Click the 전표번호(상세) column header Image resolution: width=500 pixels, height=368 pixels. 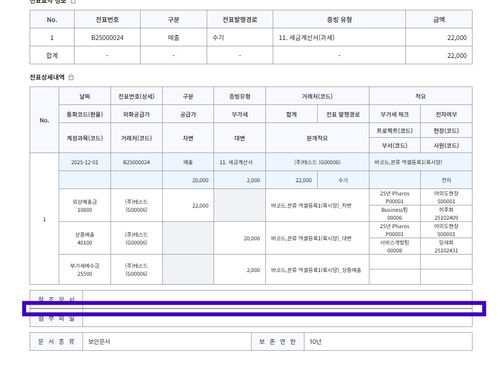click(x=136, y=96)
